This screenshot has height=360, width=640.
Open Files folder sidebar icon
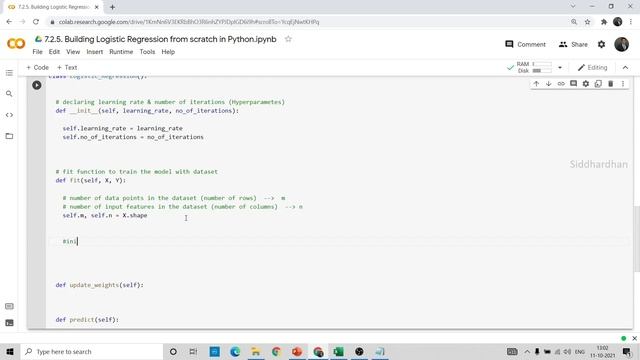(9, 136)
